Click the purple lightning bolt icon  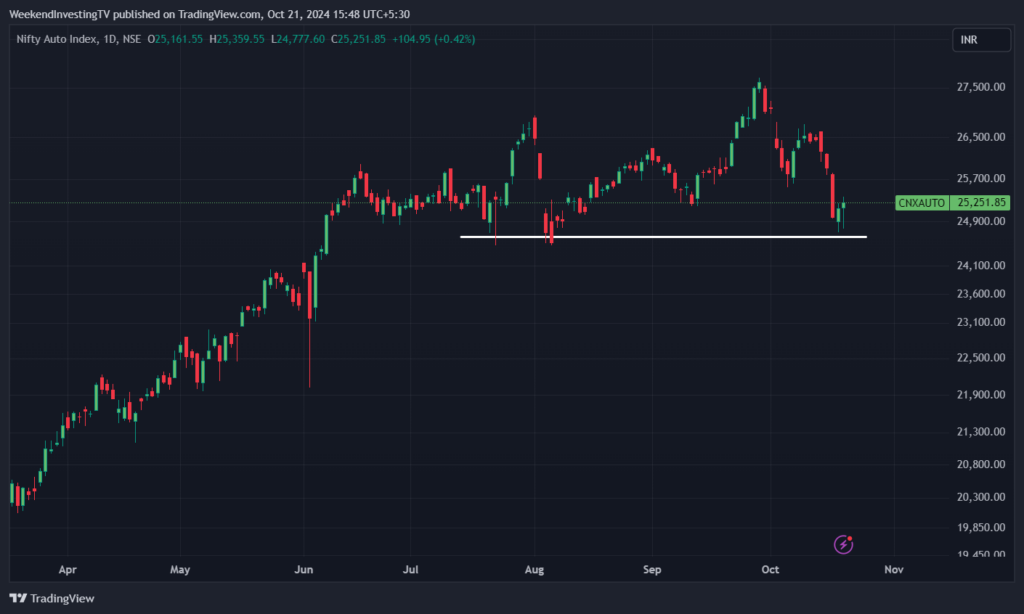tap(845, 544)
